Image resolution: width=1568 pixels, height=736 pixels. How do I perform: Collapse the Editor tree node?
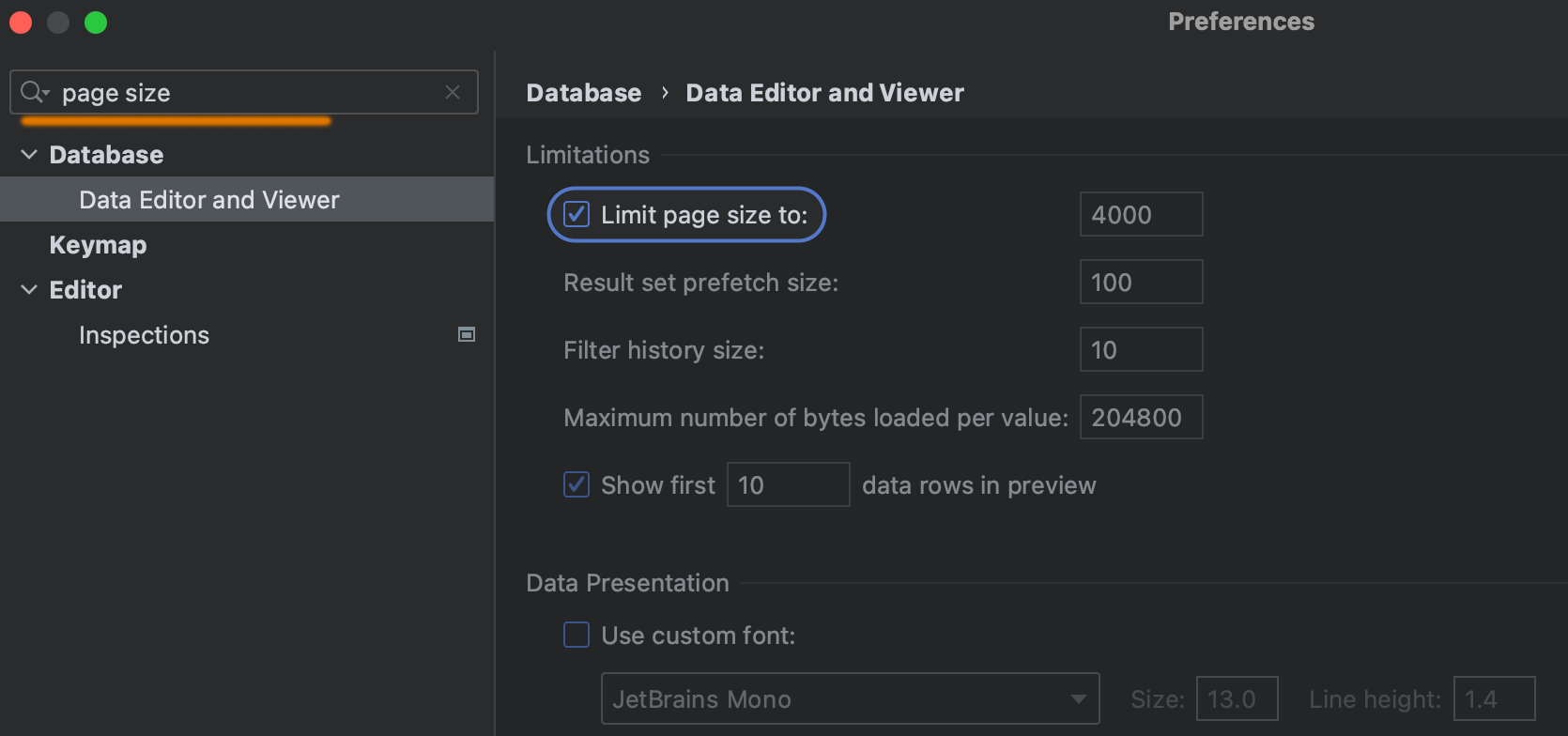(29, 289)
